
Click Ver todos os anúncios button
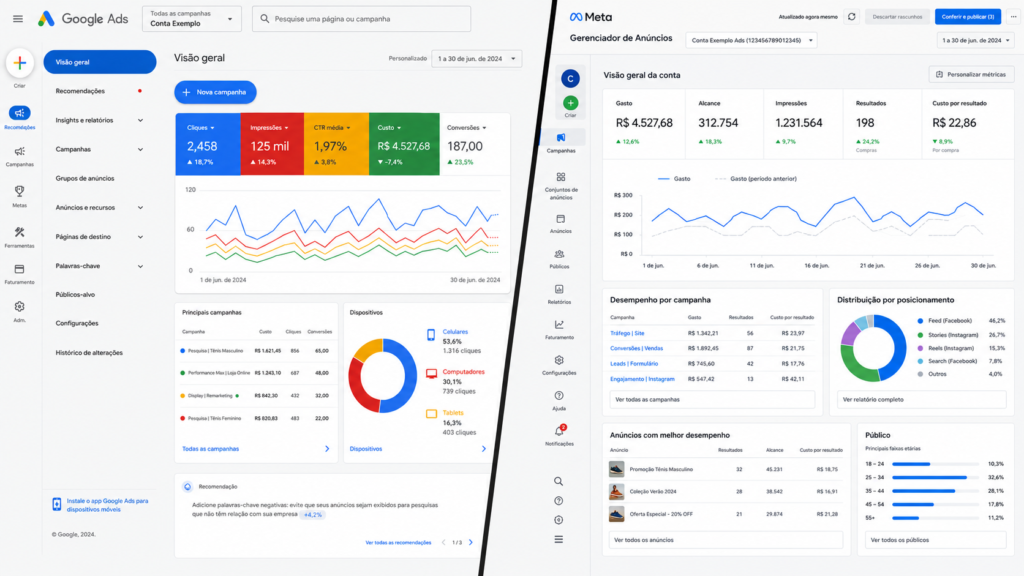pos(726,540)
